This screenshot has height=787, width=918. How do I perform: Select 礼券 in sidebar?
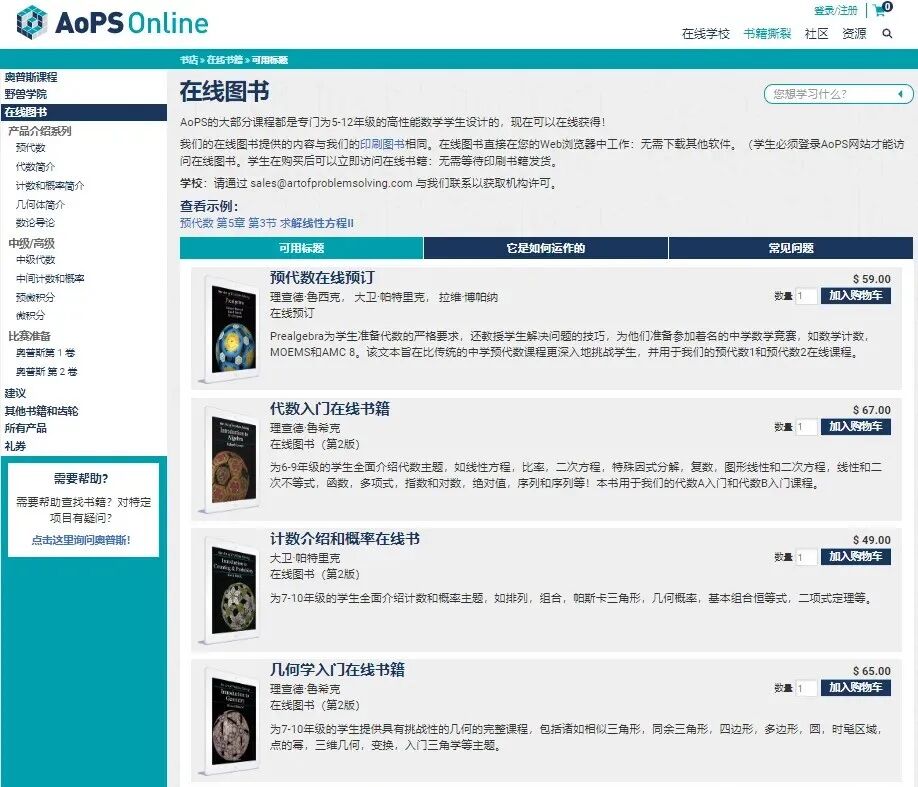[x=15, y=446]
